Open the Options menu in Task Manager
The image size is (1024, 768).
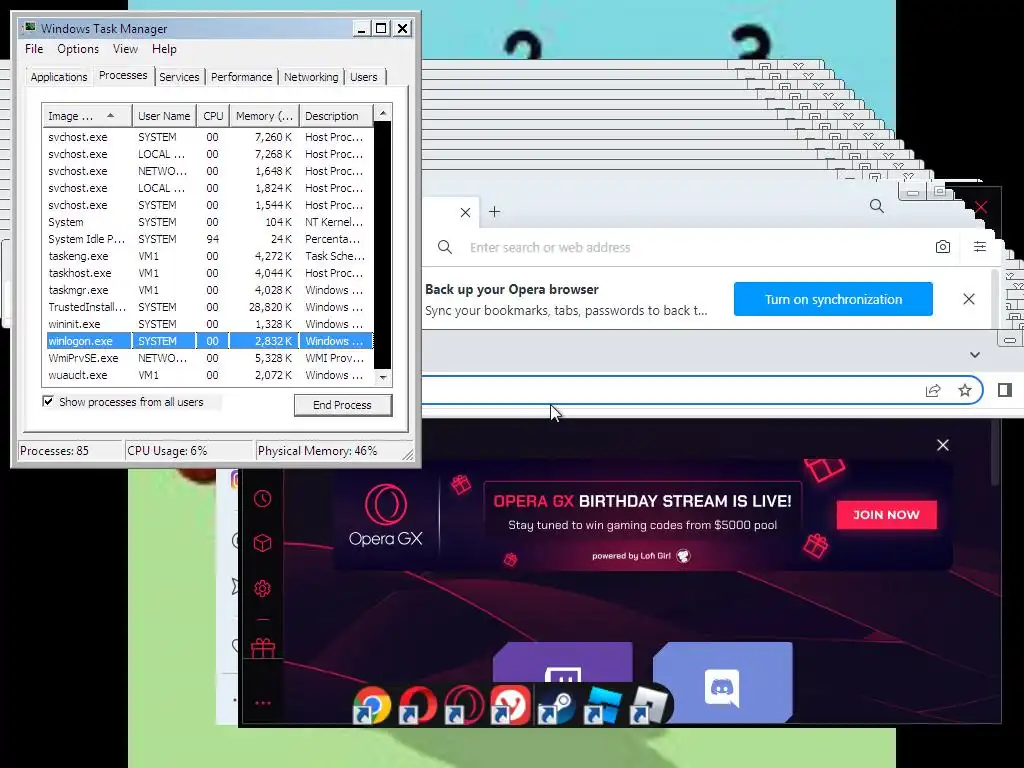78,49
